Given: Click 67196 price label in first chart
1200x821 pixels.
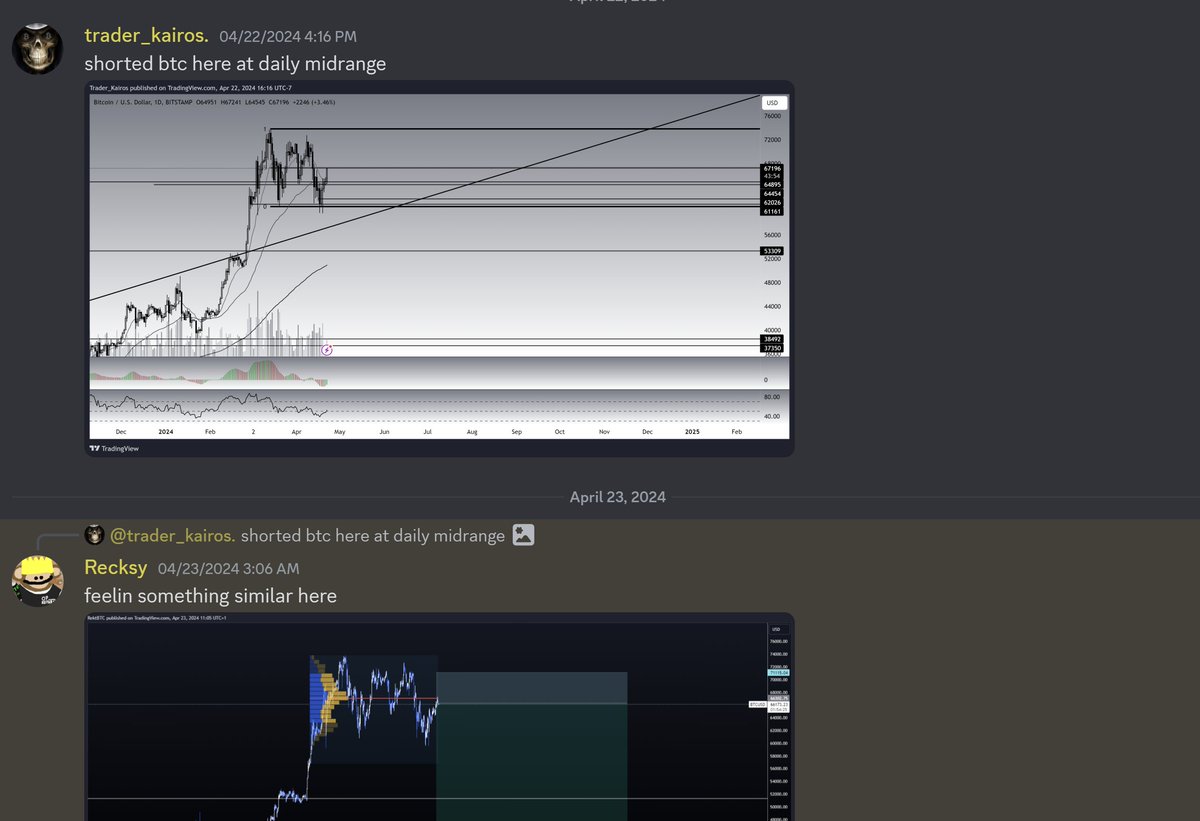Looking at the screenshot, I should [x=772, y=168].
